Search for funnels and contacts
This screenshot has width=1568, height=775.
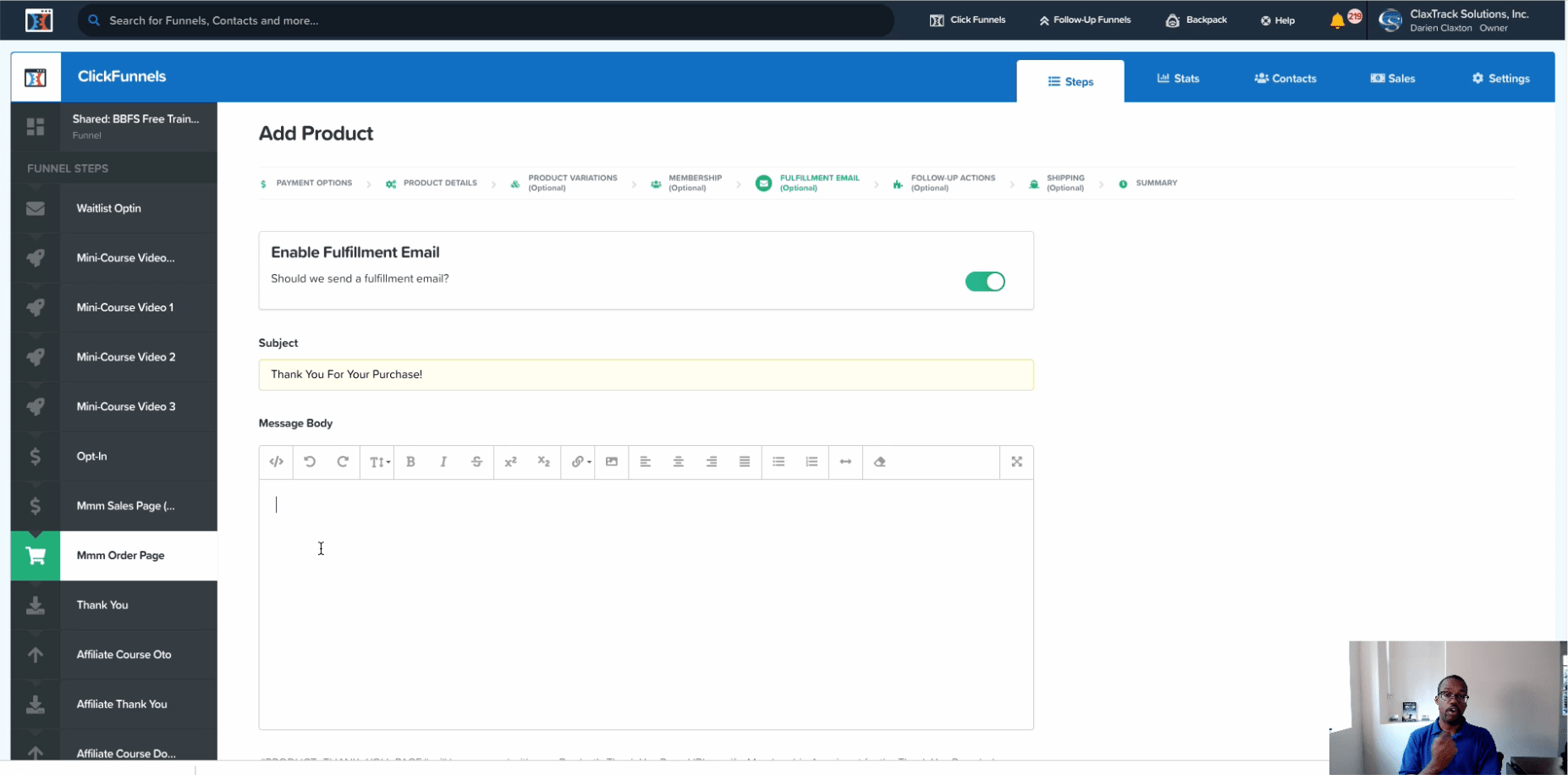tap(486, 20)
